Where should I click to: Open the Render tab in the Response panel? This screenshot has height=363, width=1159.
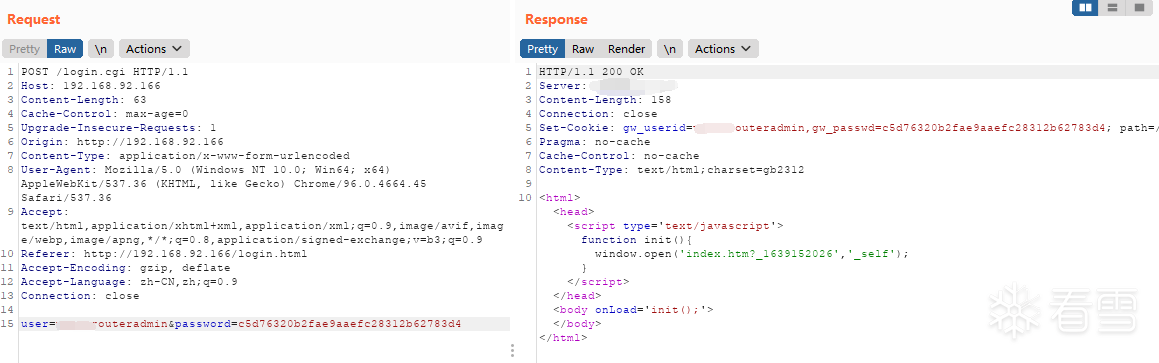627,49
